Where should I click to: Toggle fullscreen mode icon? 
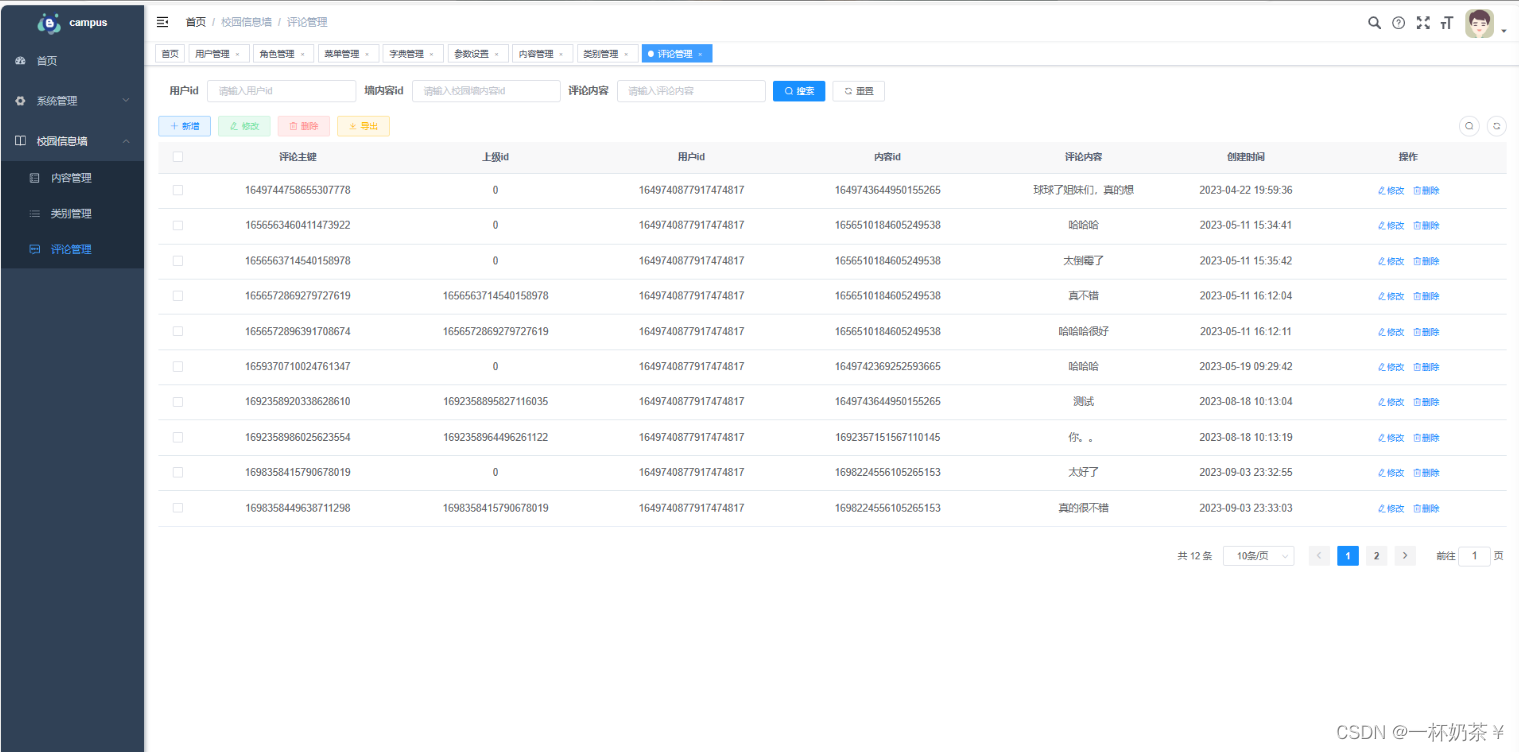pyautogui.click(x=1423, y=22)
